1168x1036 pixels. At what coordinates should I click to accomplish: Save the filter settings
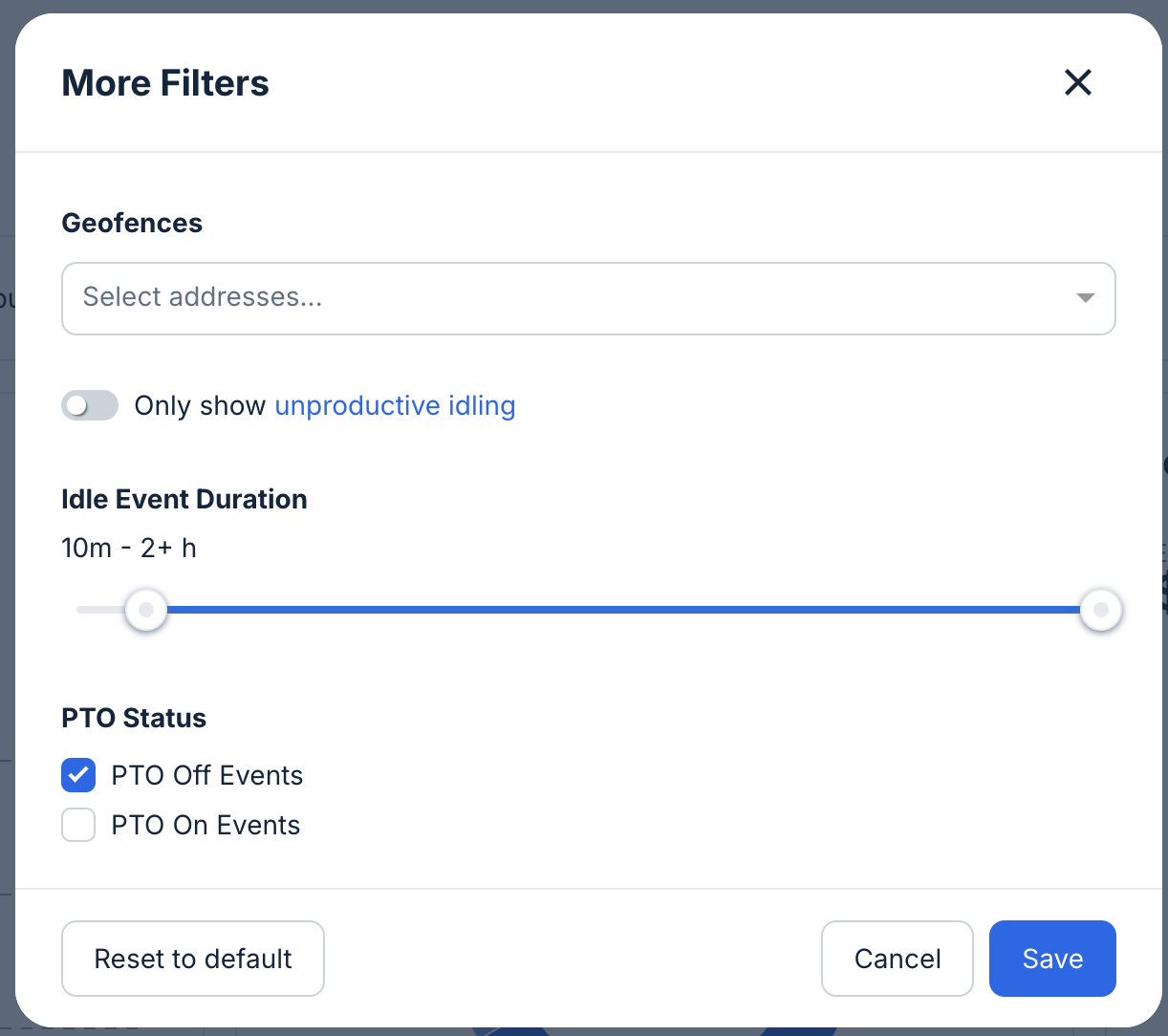click(1052, 959)
